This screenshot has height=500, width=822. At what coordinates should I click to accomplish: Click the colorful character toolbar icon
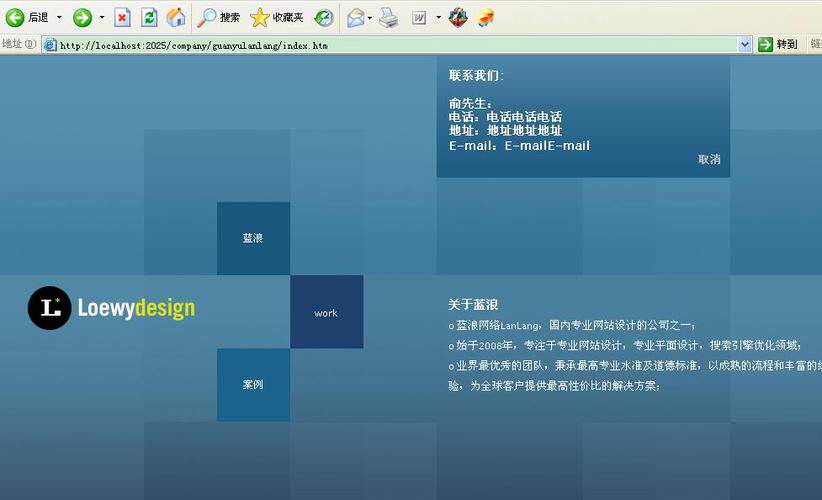pos(458,18)
